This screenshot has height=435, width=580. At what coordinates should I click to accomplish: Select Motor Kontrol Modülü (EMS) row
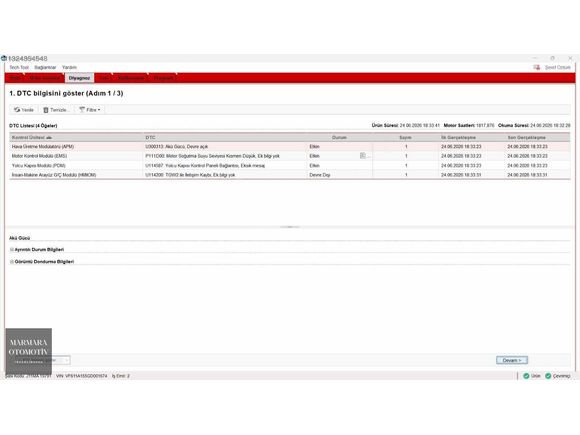290,156
